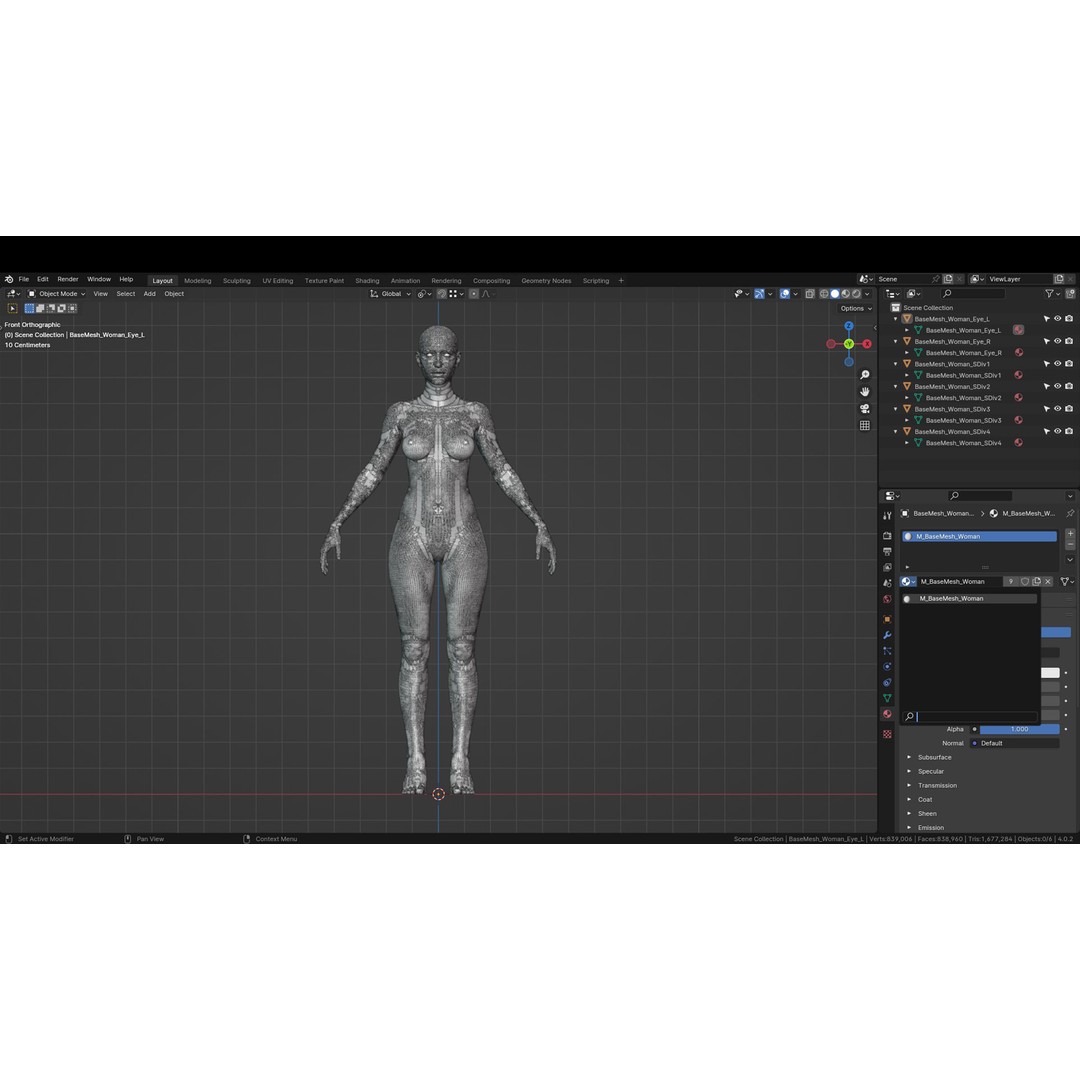Image resolution: width=1080 pixels, height=1080 pixels.
Task: Click the material popup search field
Action: tap(970, 716)
